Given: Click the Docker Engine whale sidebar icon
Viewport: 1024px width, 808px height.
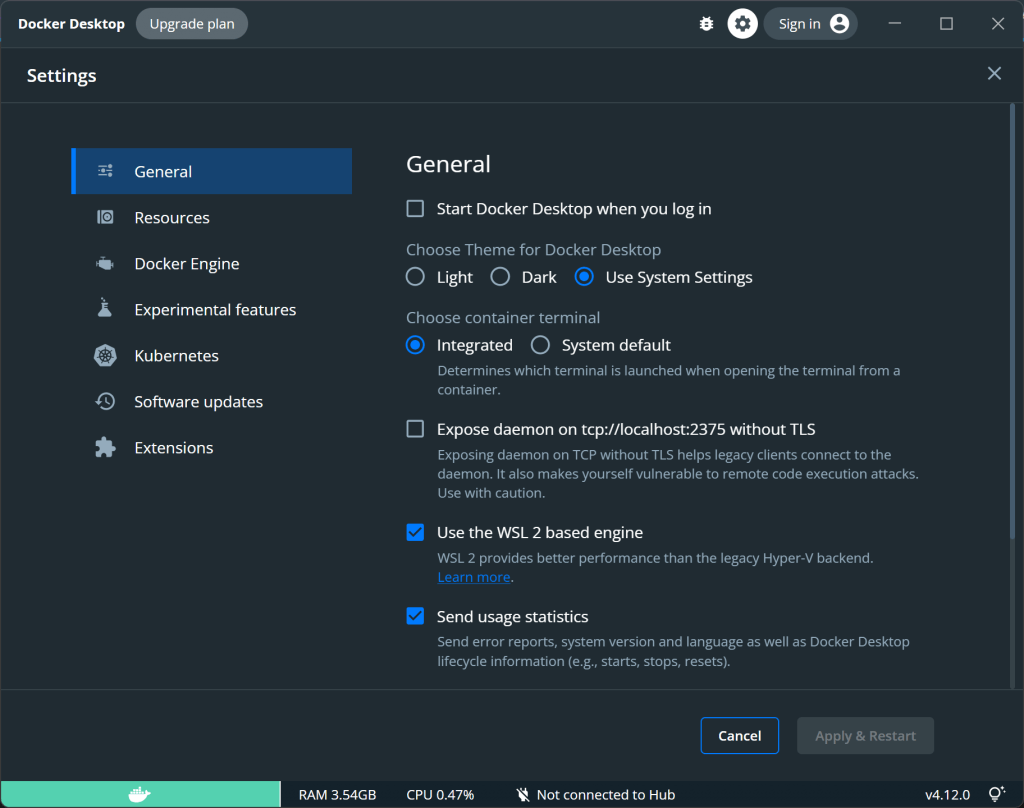Looking at the screenshot, I should [x=105, y=263].
